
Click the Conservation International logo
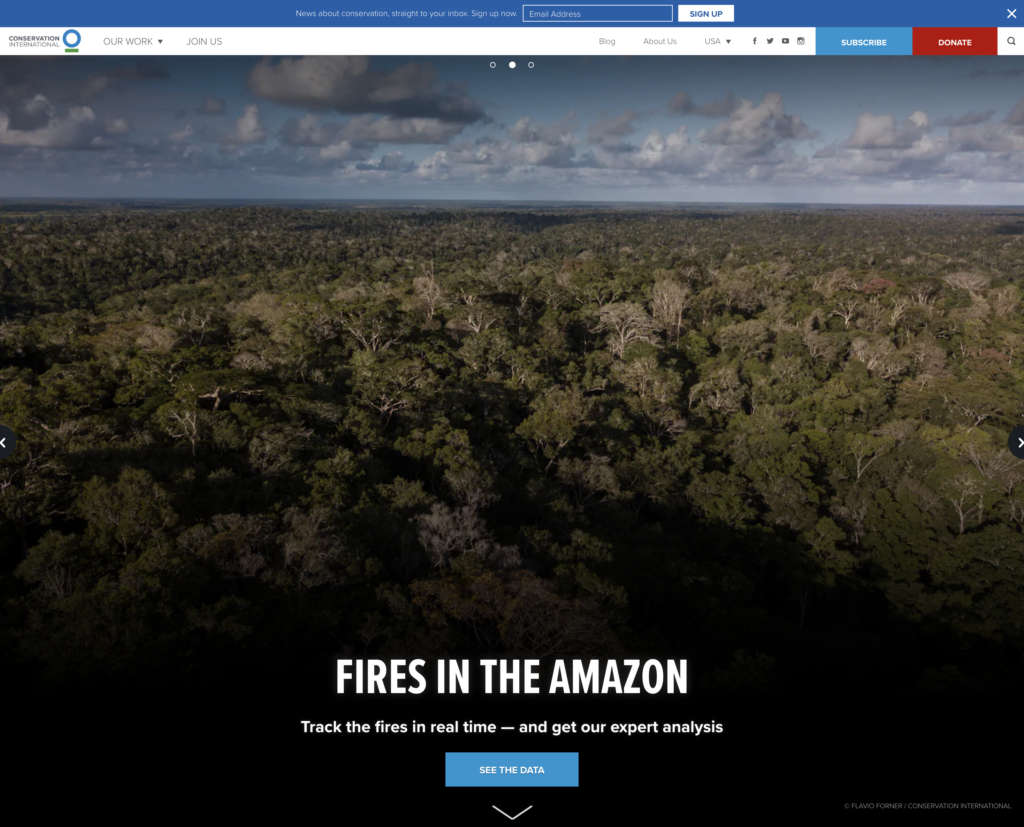(x=44, y=41)
